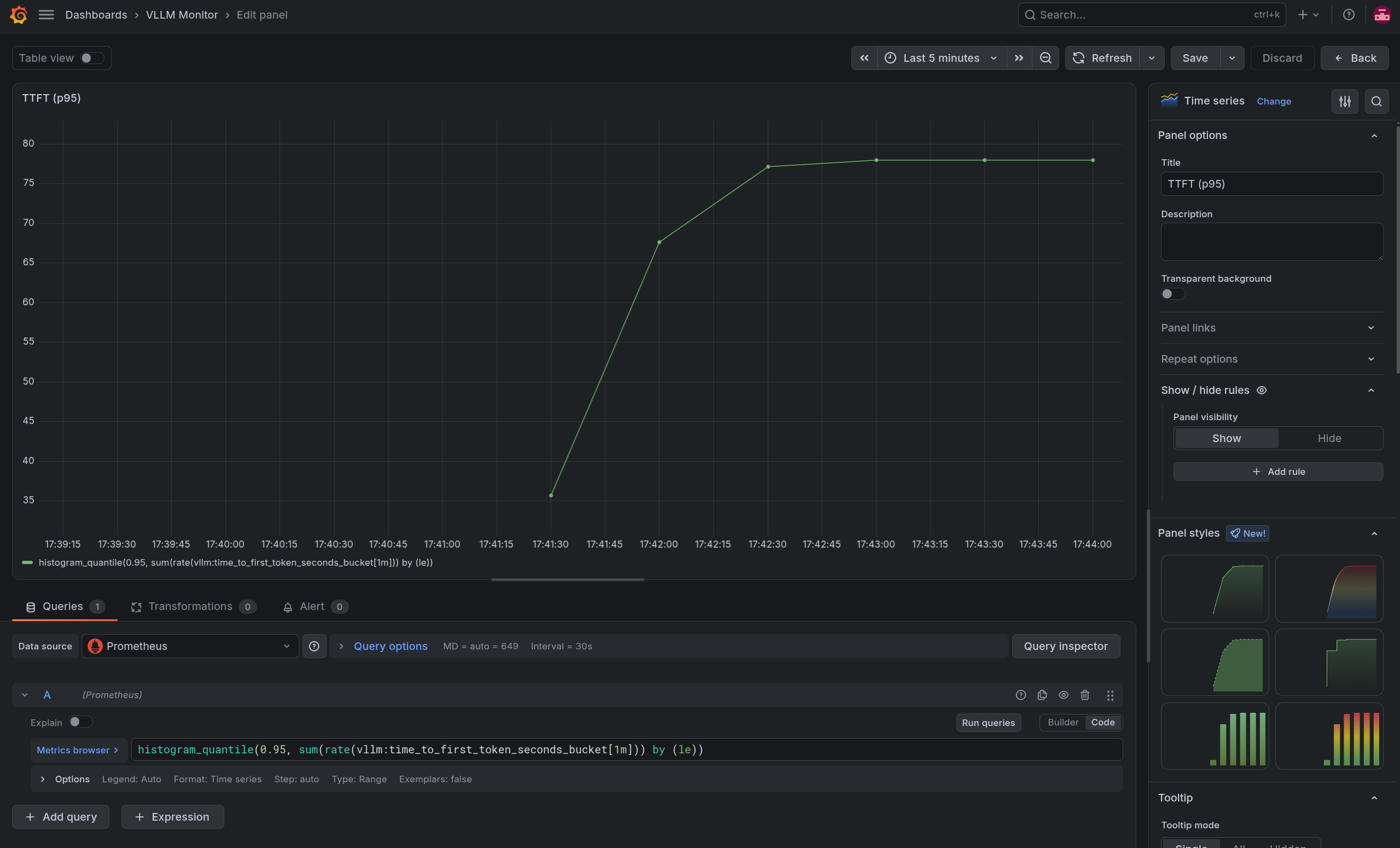Shift time range backward with double-left arrows
1400x848 pixels.
click(864, 58)
